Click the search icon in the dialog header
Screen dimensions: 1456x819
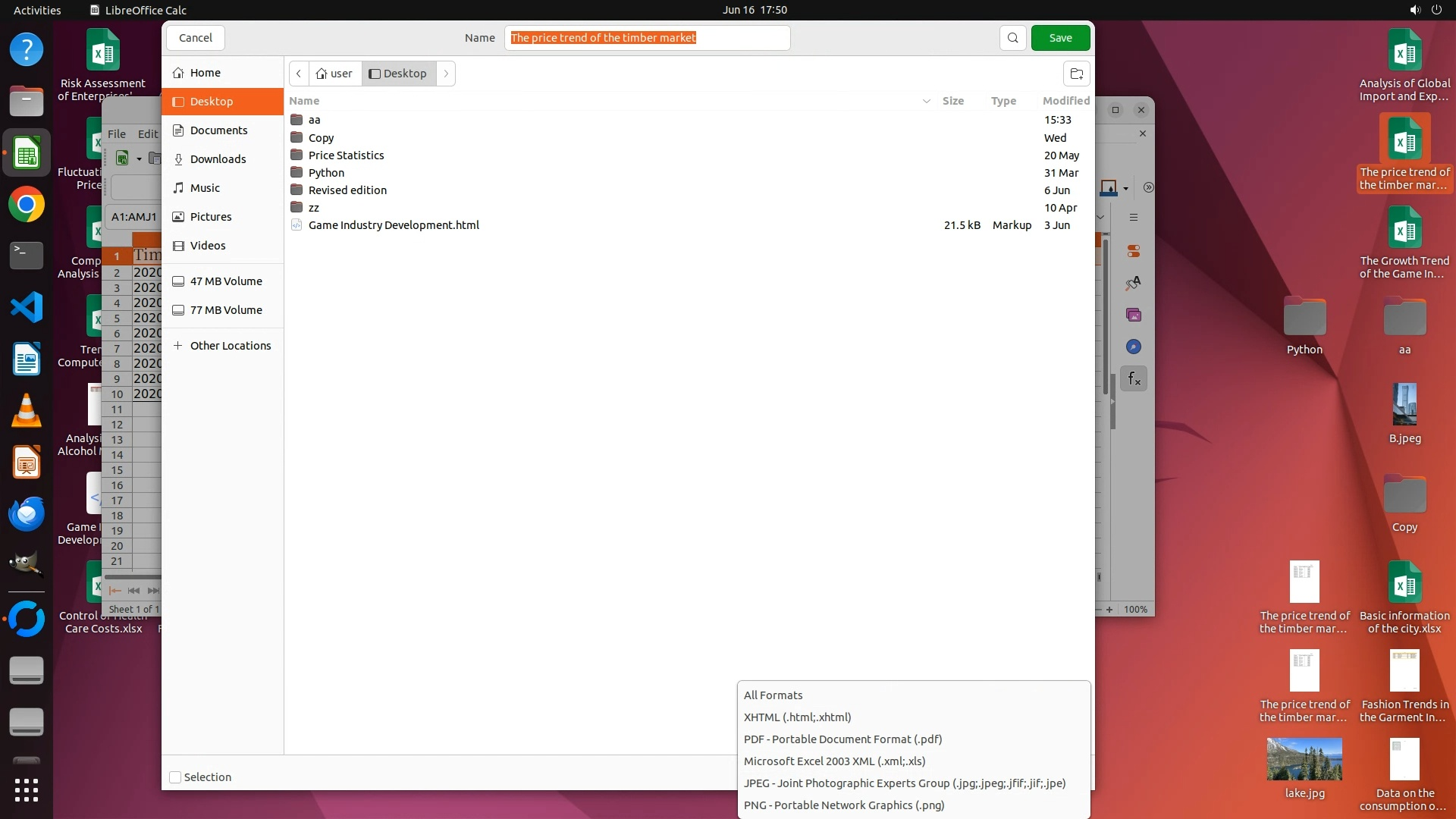pyautogui.click(x=1012, y=38)
